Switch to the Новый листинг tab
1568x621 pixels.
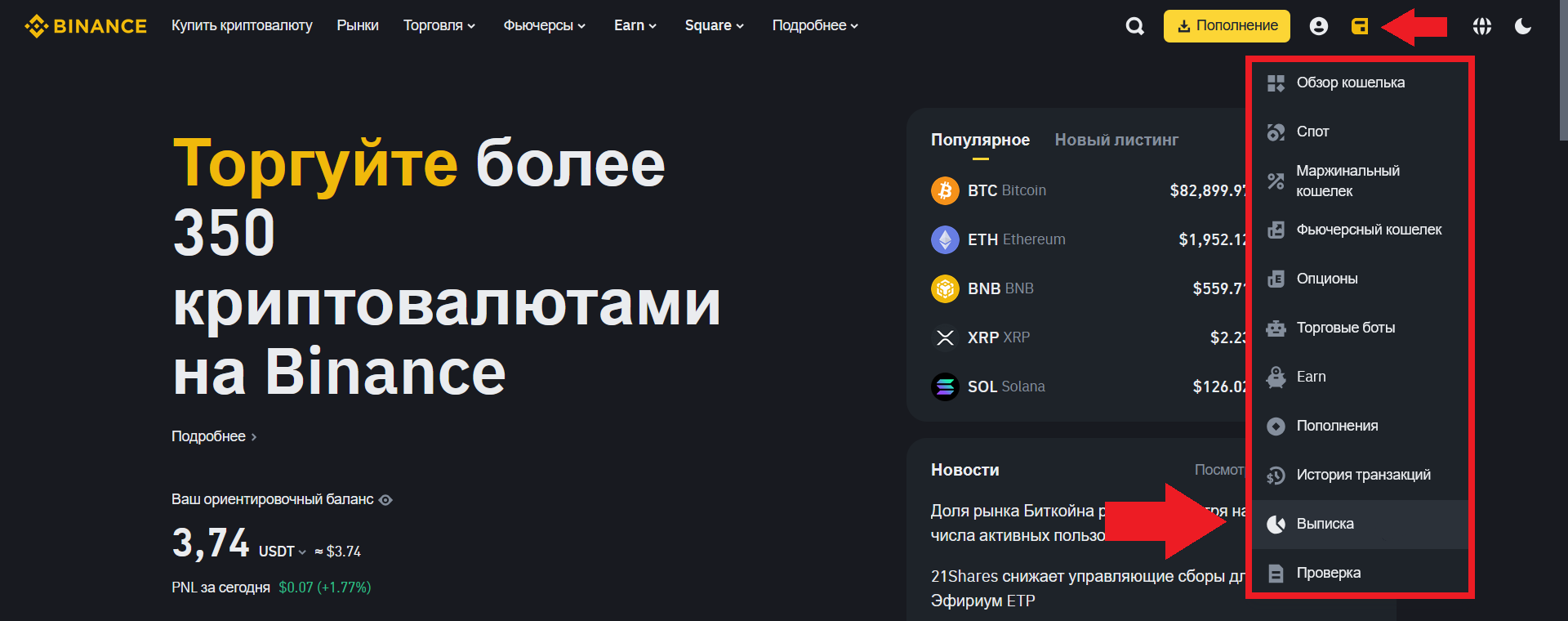coord(1116,140)
